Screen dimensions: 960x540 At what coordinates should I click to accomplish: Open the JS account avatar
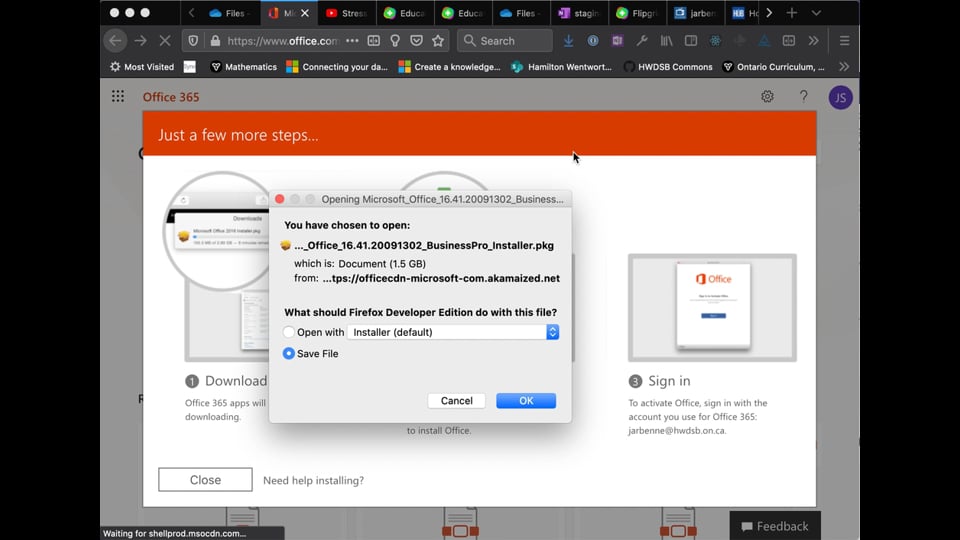pyautogui.click(x=841, y=97)
